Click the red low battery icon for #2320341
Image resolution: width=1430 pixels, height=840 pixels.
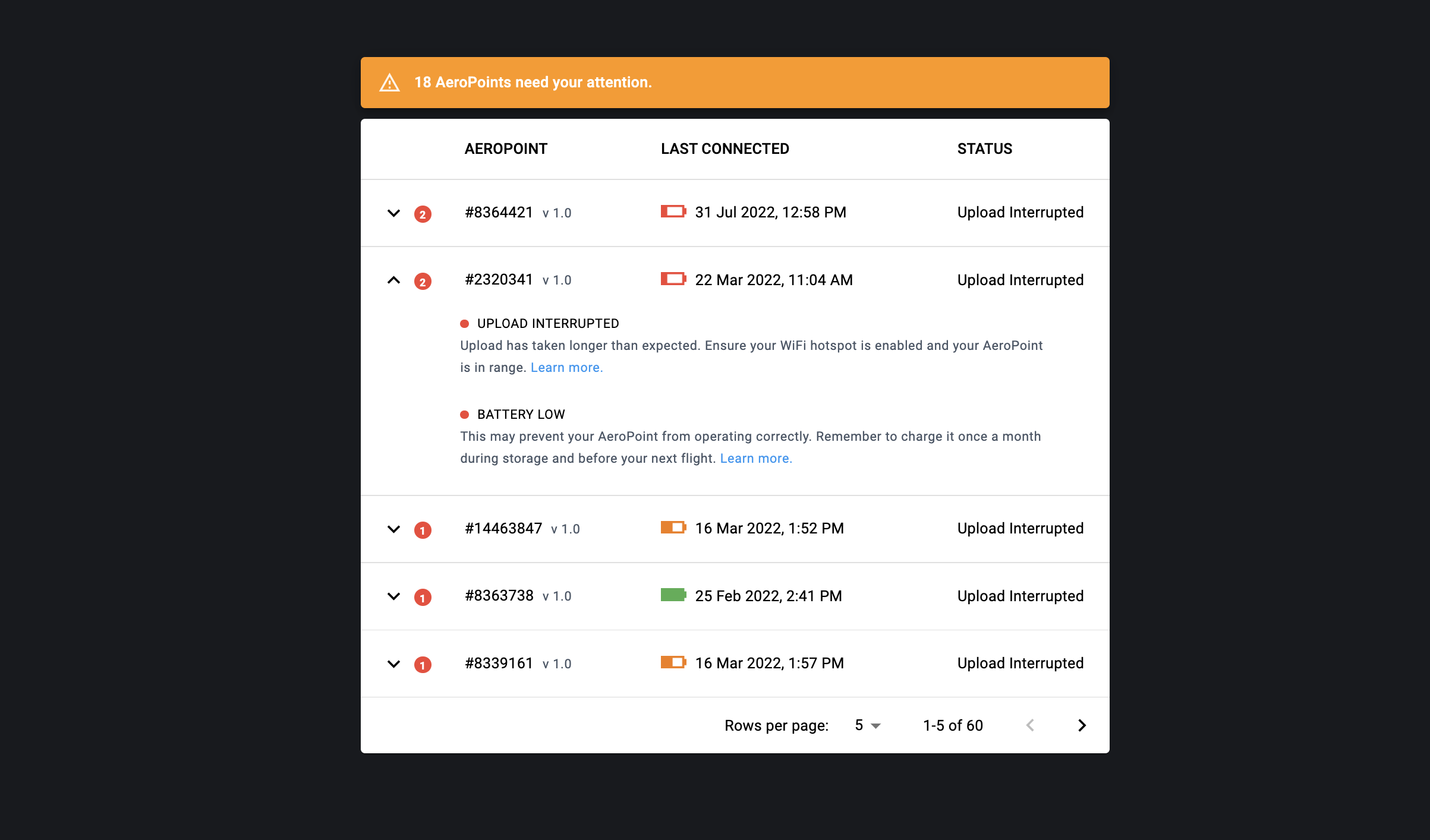(673, 279)
